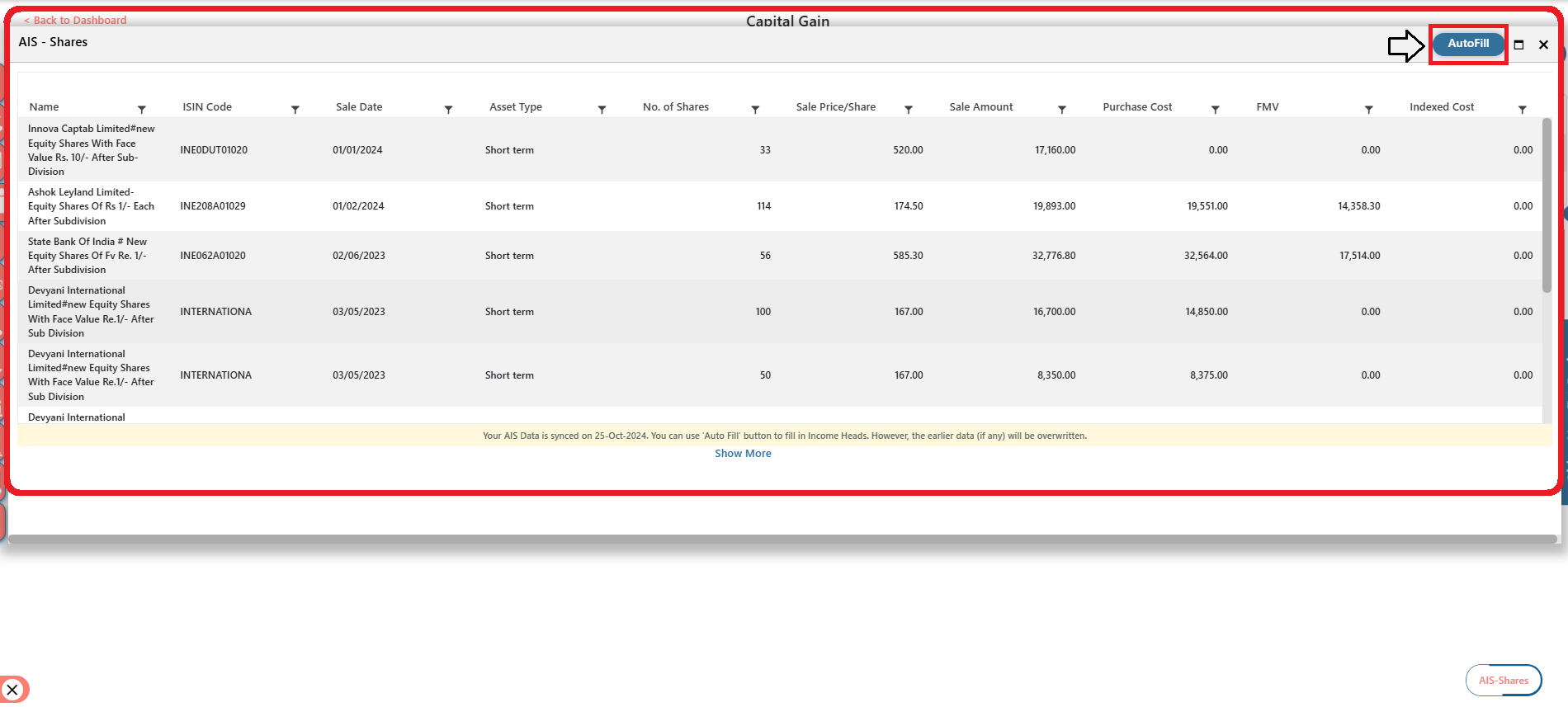Open the Sale Amount column filter

coord(1062,109)
